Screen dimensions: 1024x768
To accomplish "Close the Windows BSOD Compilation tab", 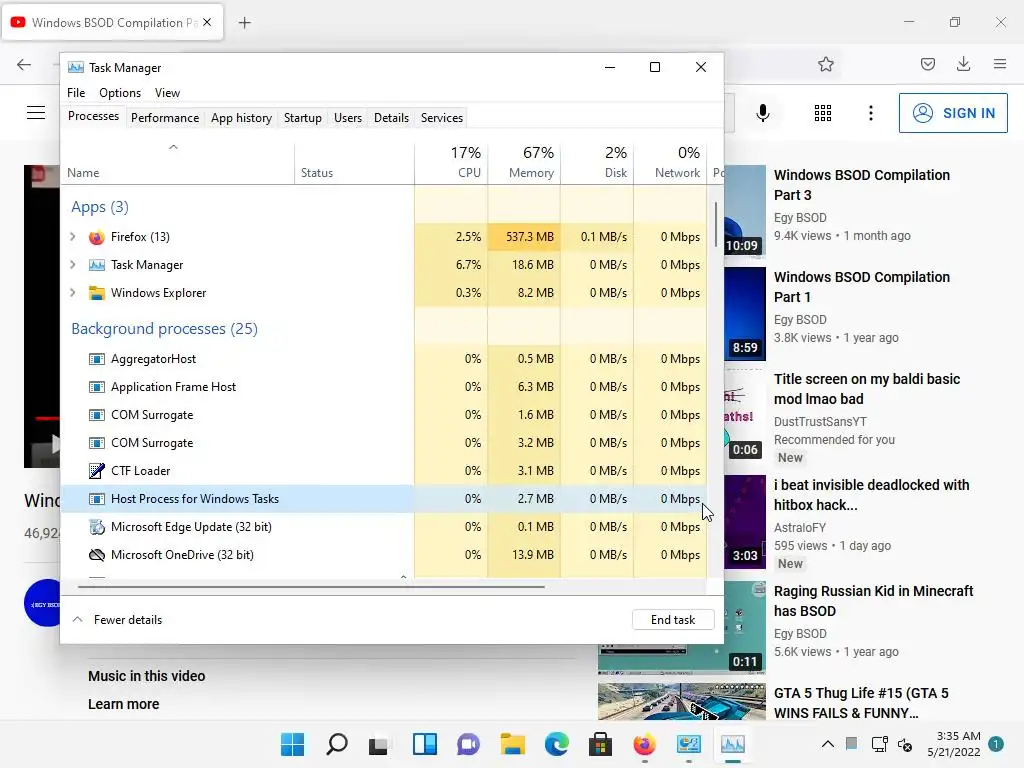I will click(x=207, y=22).
